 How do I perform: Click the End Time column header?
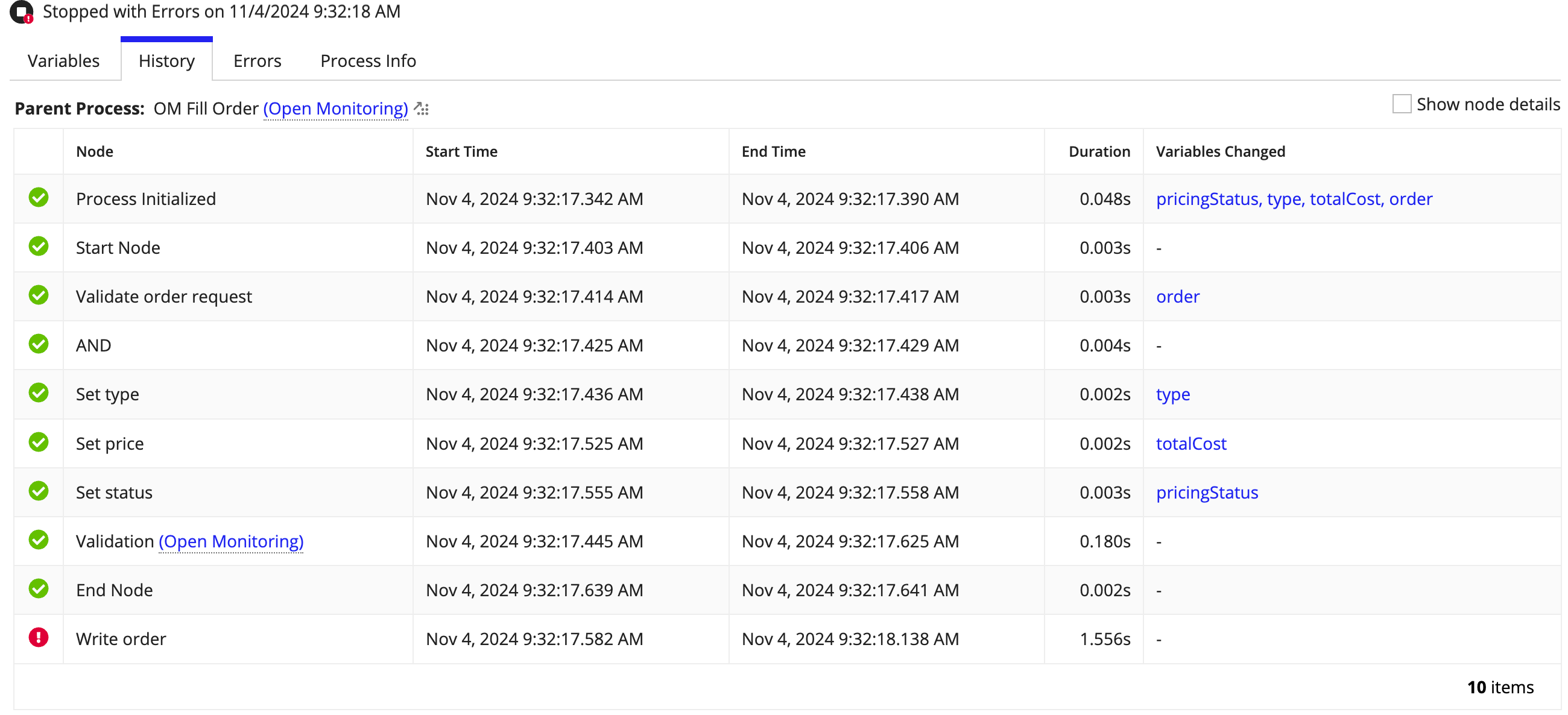coord(773,151)
